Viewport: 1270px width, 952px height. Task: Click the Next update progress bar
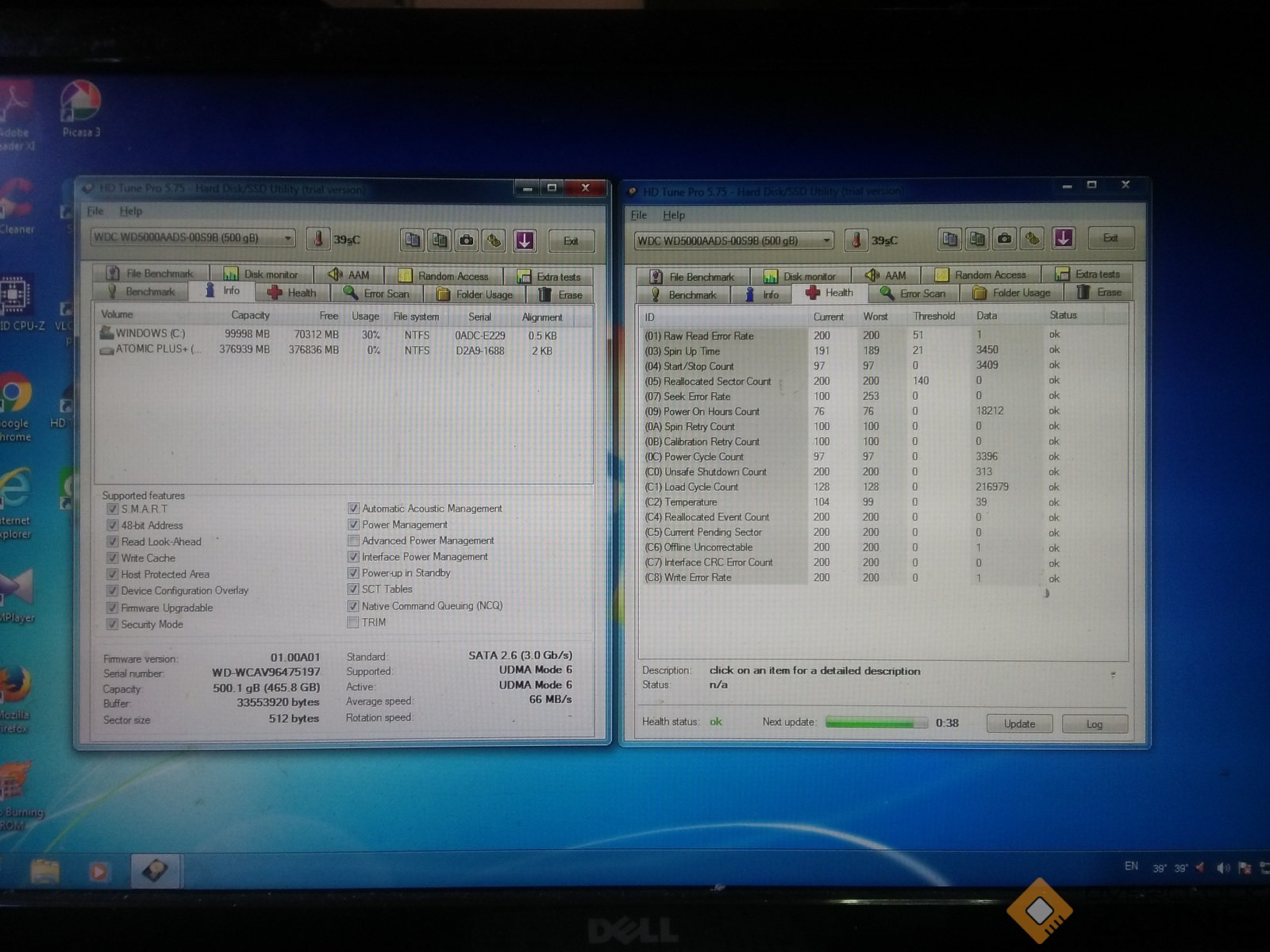876,723
